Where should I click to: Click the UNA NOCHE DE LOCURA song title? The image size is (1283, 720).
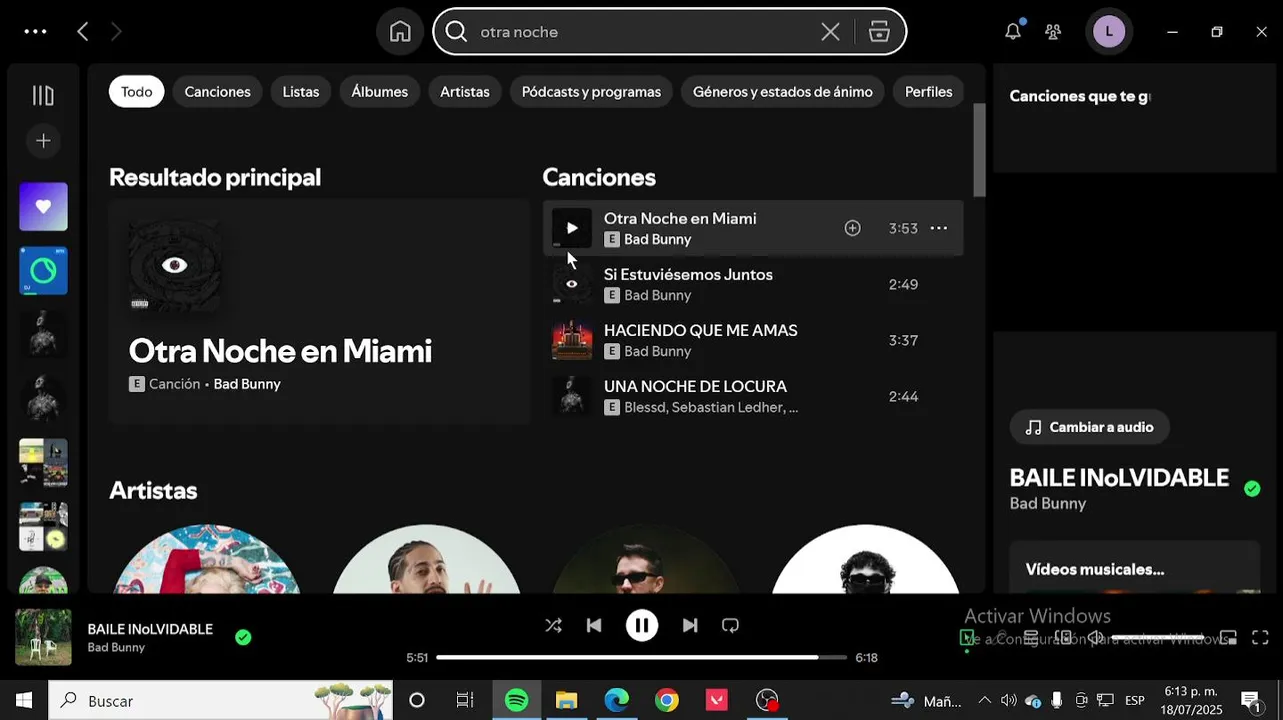pos(695,387)
